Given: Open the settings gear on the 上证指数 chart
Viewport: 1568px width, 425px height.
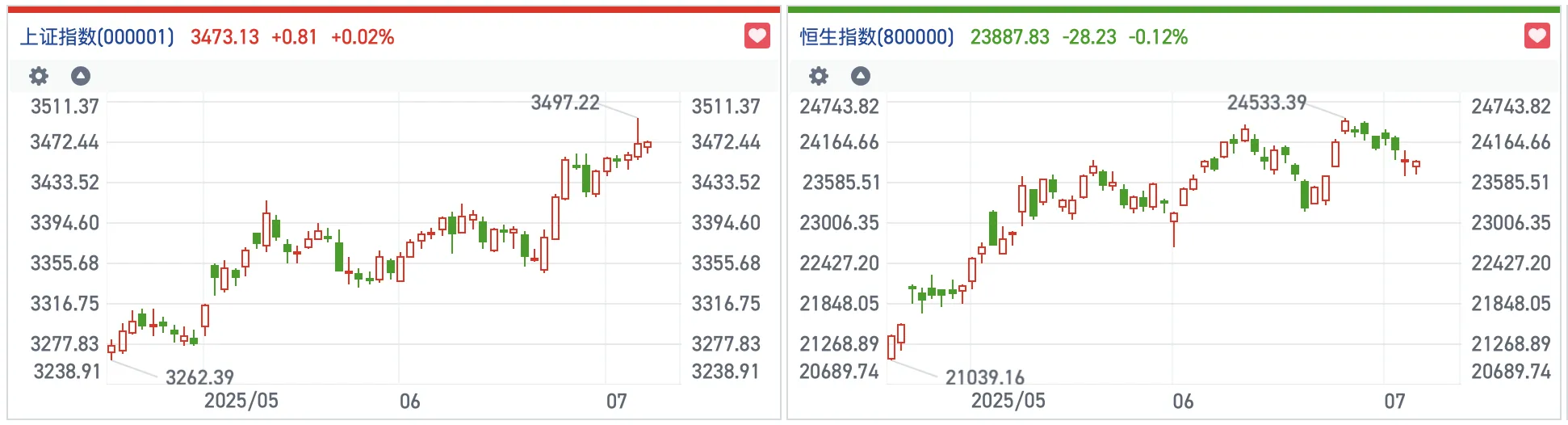Looking at the screenshot, I should pos(39,76).
